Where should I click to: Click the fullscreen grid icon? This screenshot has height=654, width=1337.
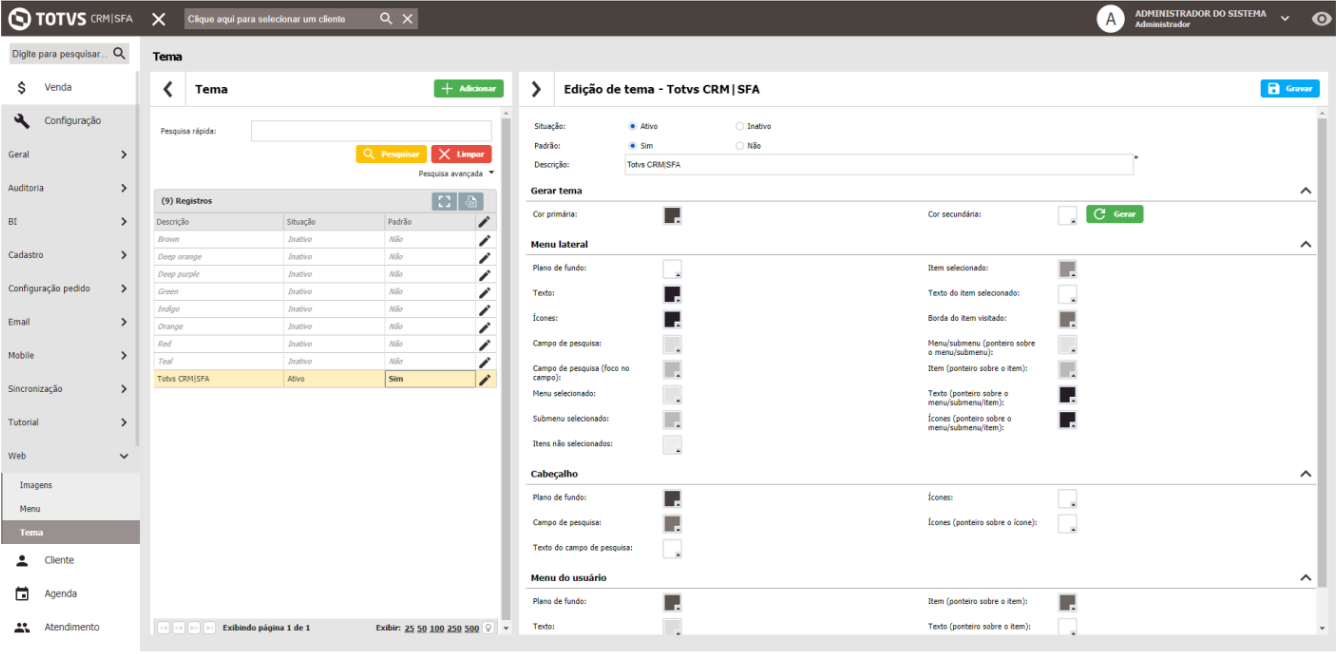(x=444, y=201)
